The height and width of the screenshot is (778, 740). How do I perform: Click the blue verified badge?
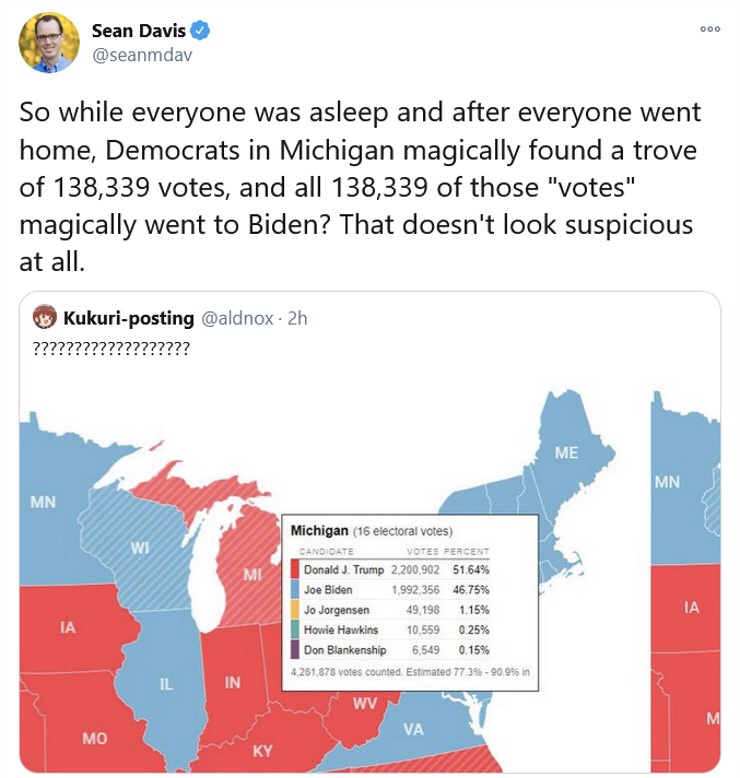[x=201, y=31]
